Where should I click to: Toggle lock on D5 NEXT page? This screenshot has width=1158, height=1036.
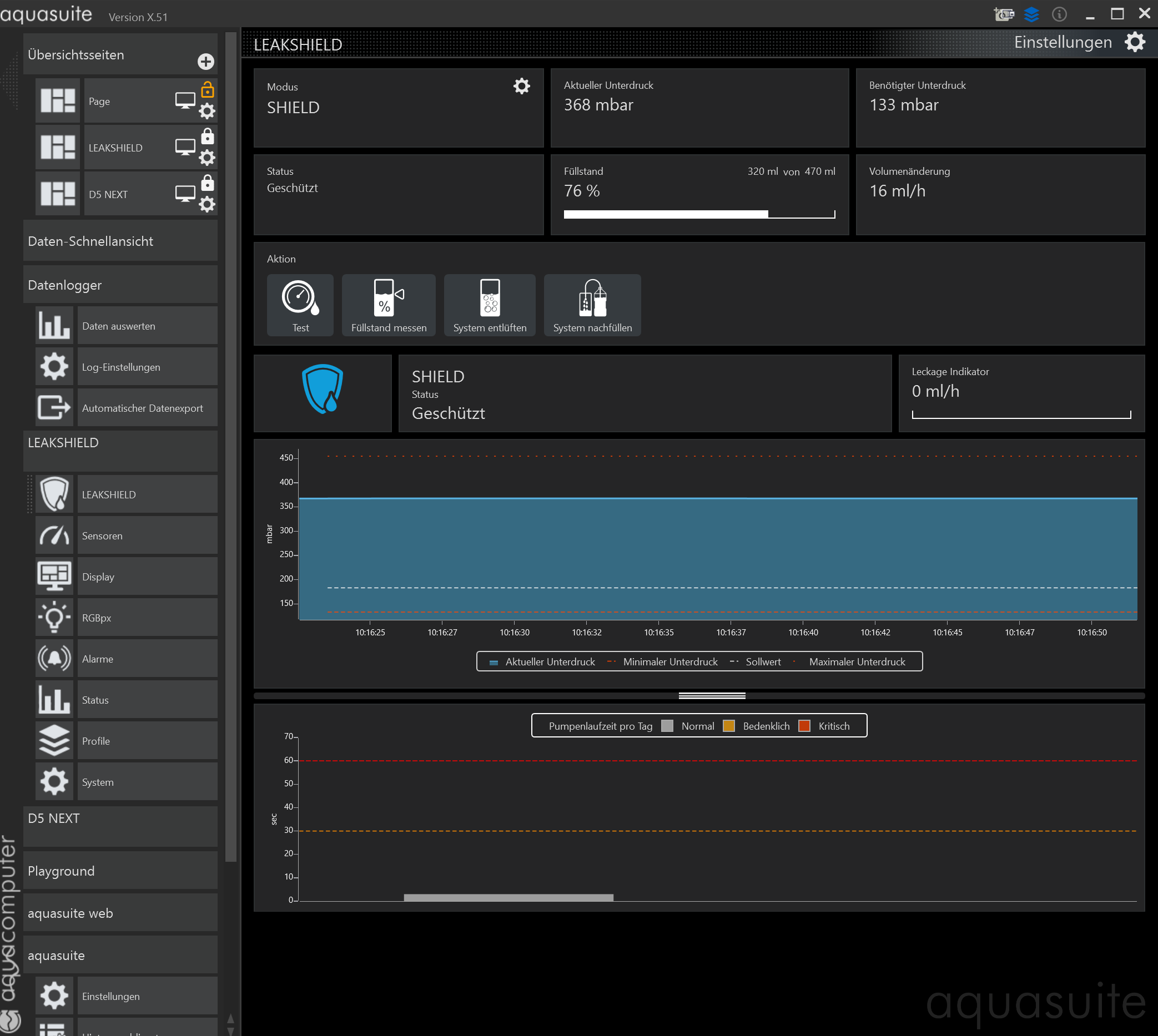tap(208, 183)
